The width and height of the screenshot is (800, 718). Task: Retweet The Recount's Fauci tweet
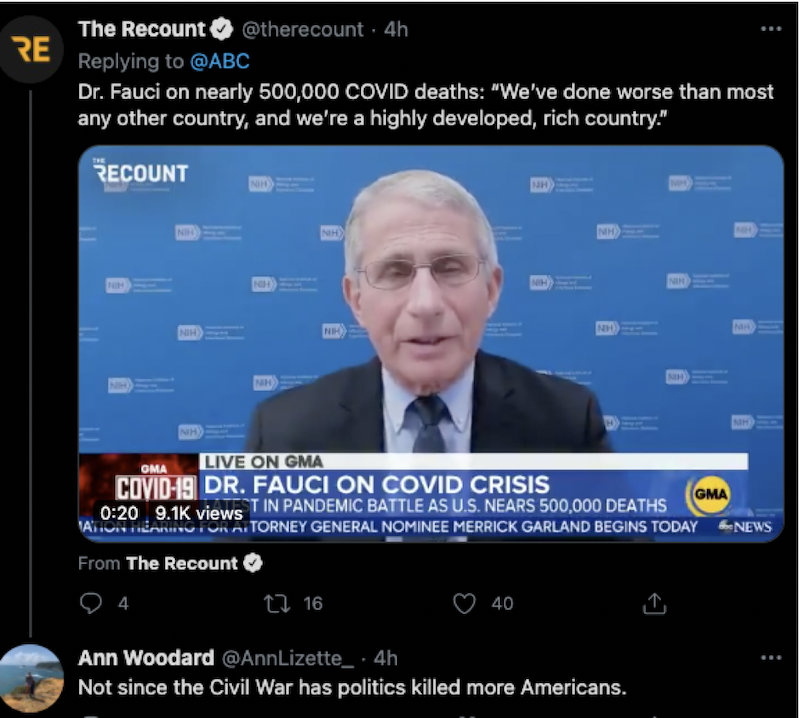pyautogui.click(x=277, y=604)
